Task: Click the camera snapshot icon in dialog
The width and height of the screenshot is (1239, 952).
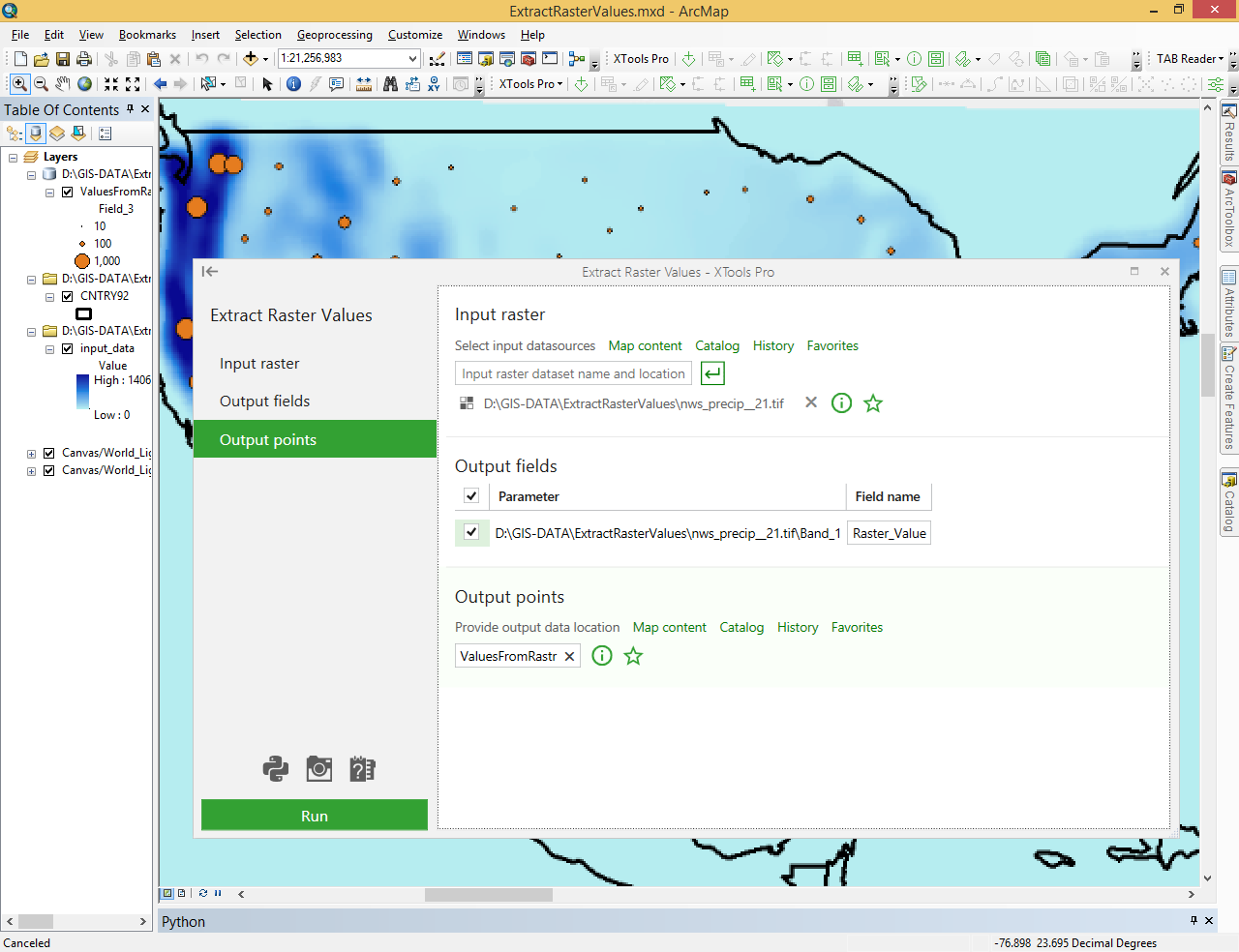Action: click(319, 769)
